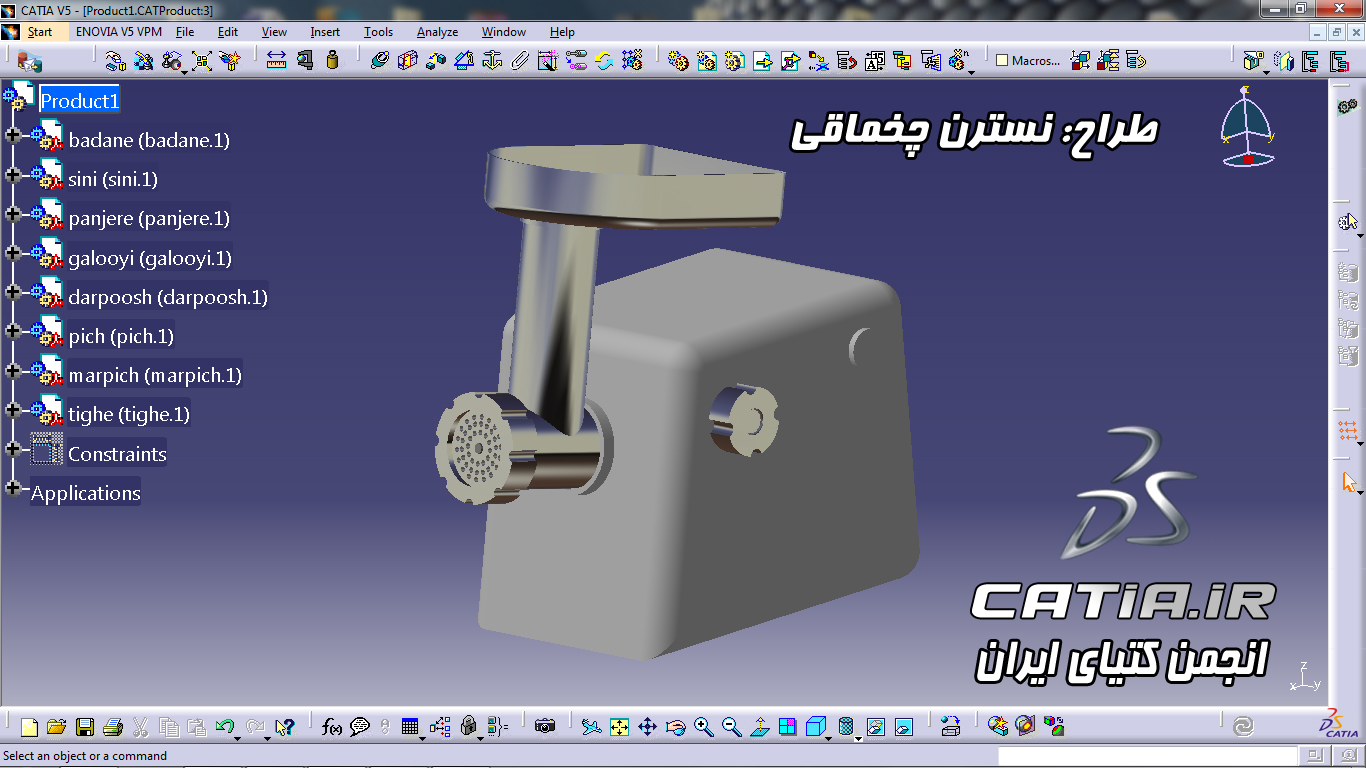Click the Open folder icon
The width and height of the screenshot is (1366, 768).
coord(57,727)
